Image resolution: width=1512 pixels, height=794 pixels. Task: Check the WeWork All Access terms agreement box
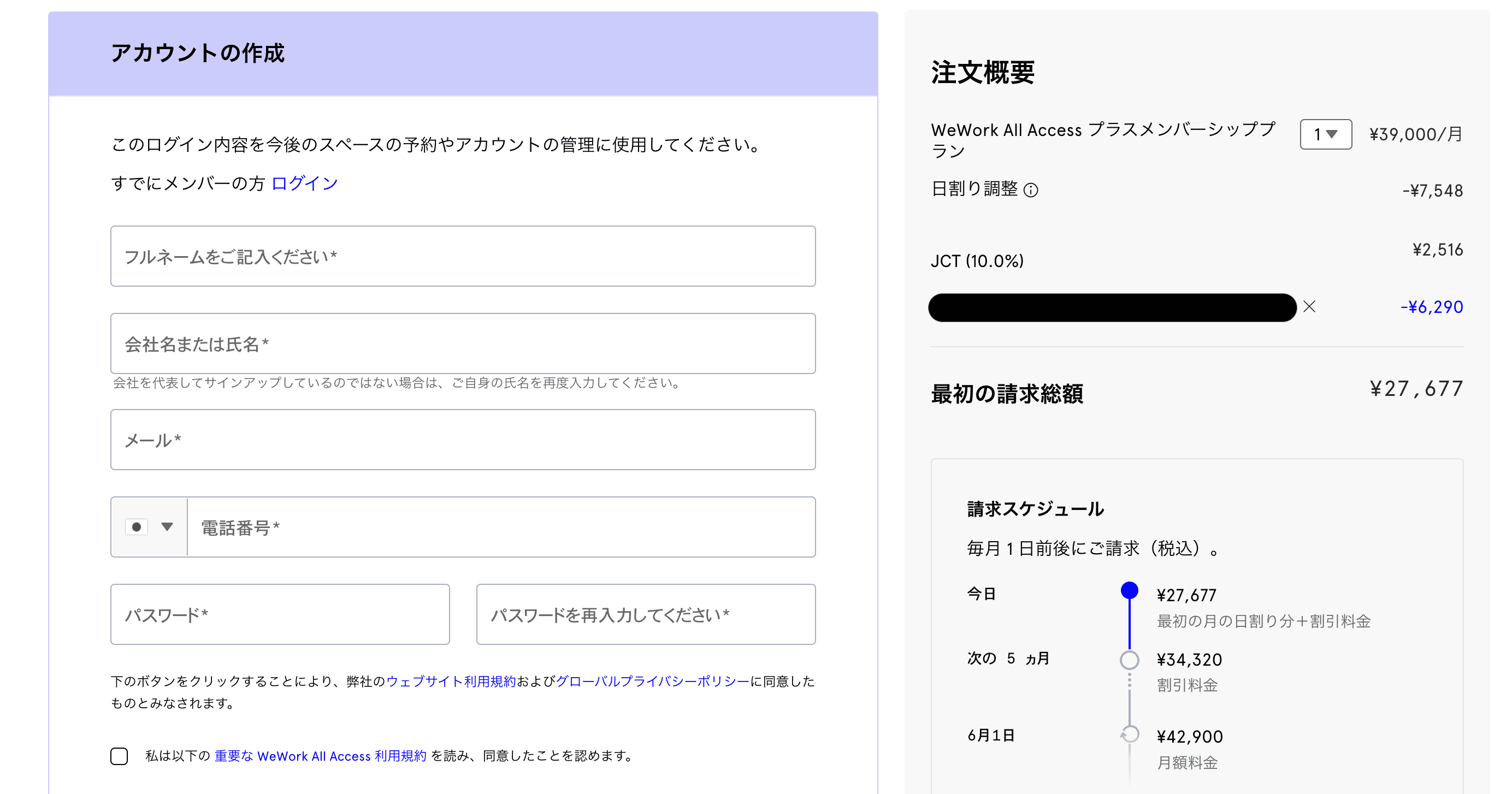(119, 756)
